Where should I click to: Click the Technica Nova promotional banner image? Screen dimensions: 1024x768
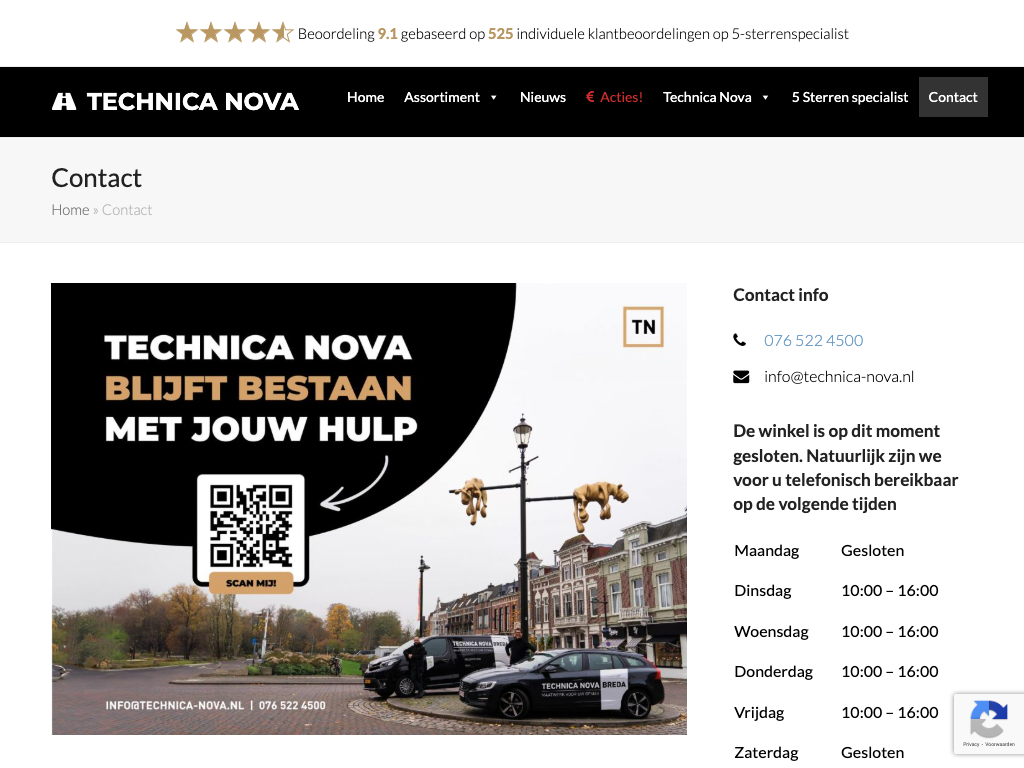pyautogui.click(x=369, y=509)
